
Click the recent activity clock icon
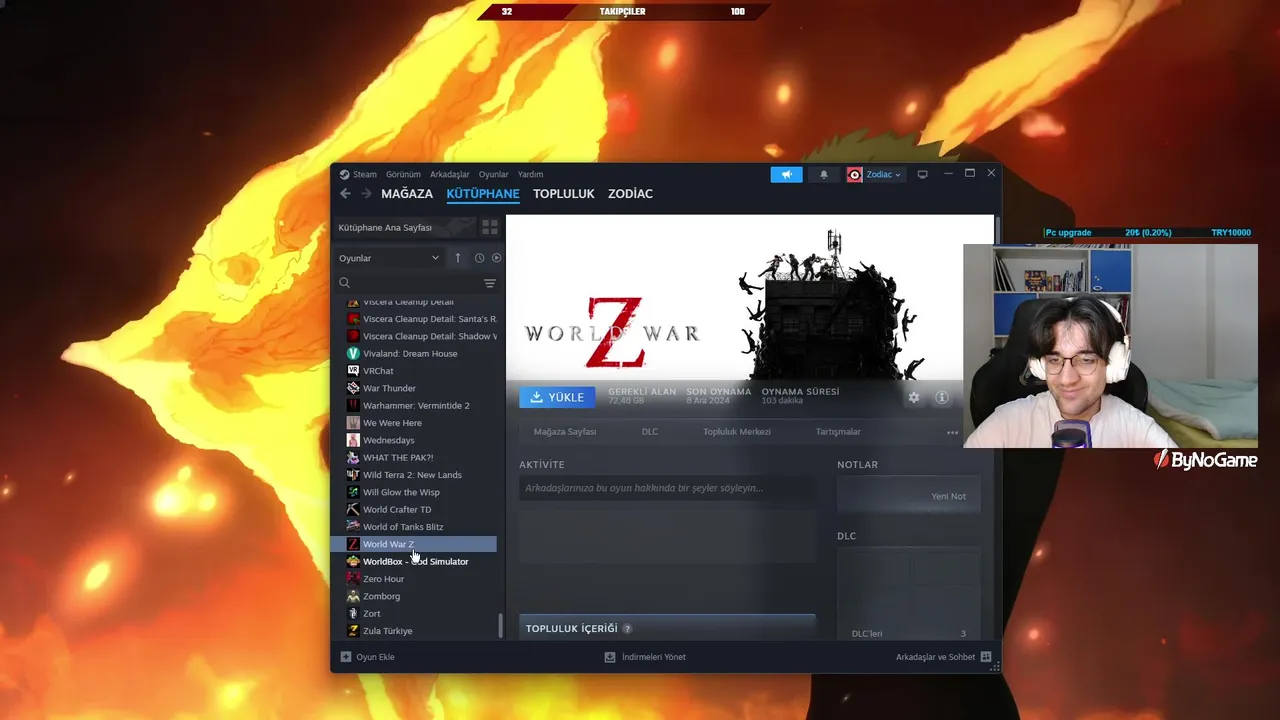[479, 258]
